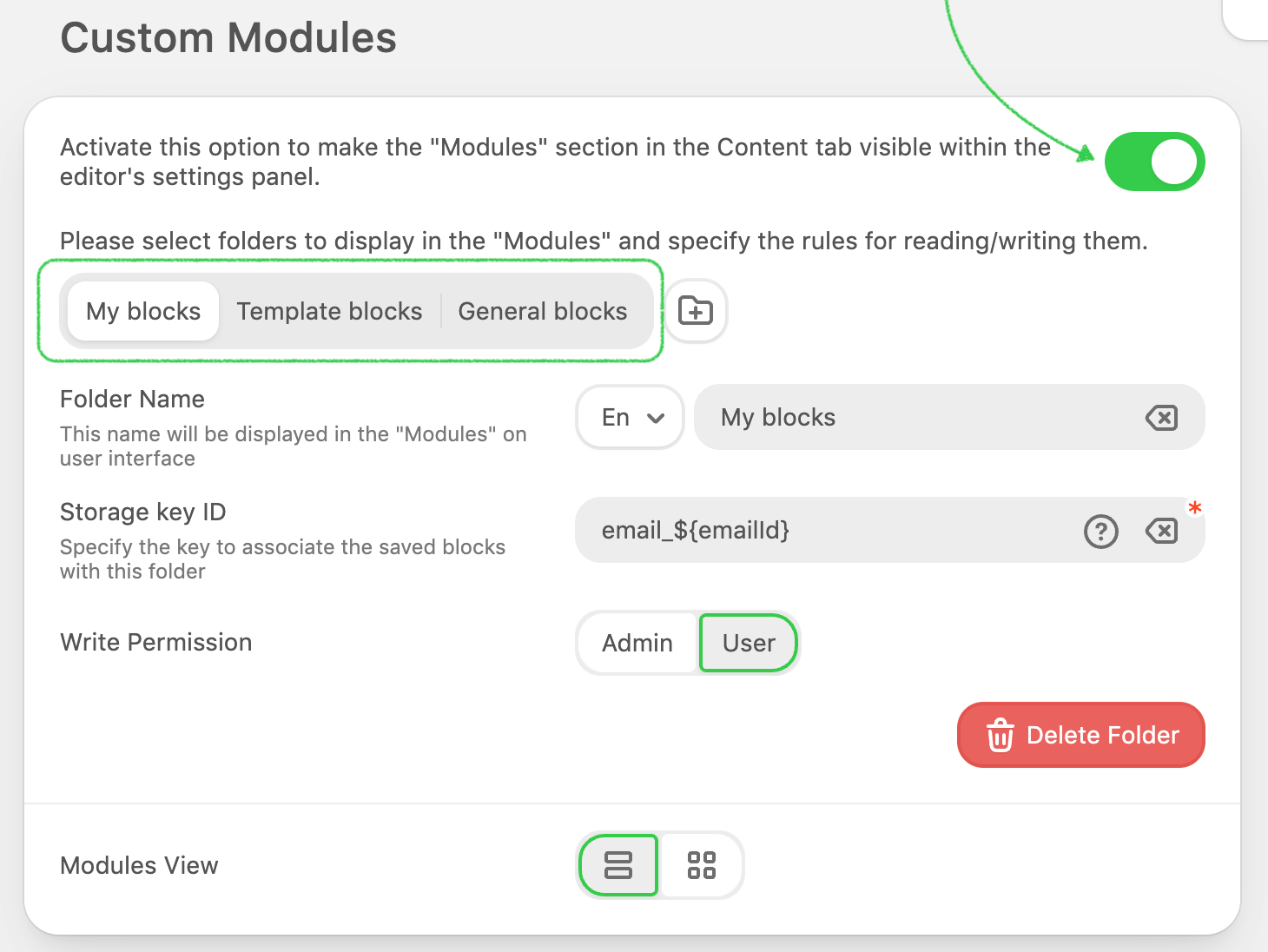Clear the Folder Name field text
Image resolution: width=1268 pixels, height=952 pixels.
point(1161,418)
